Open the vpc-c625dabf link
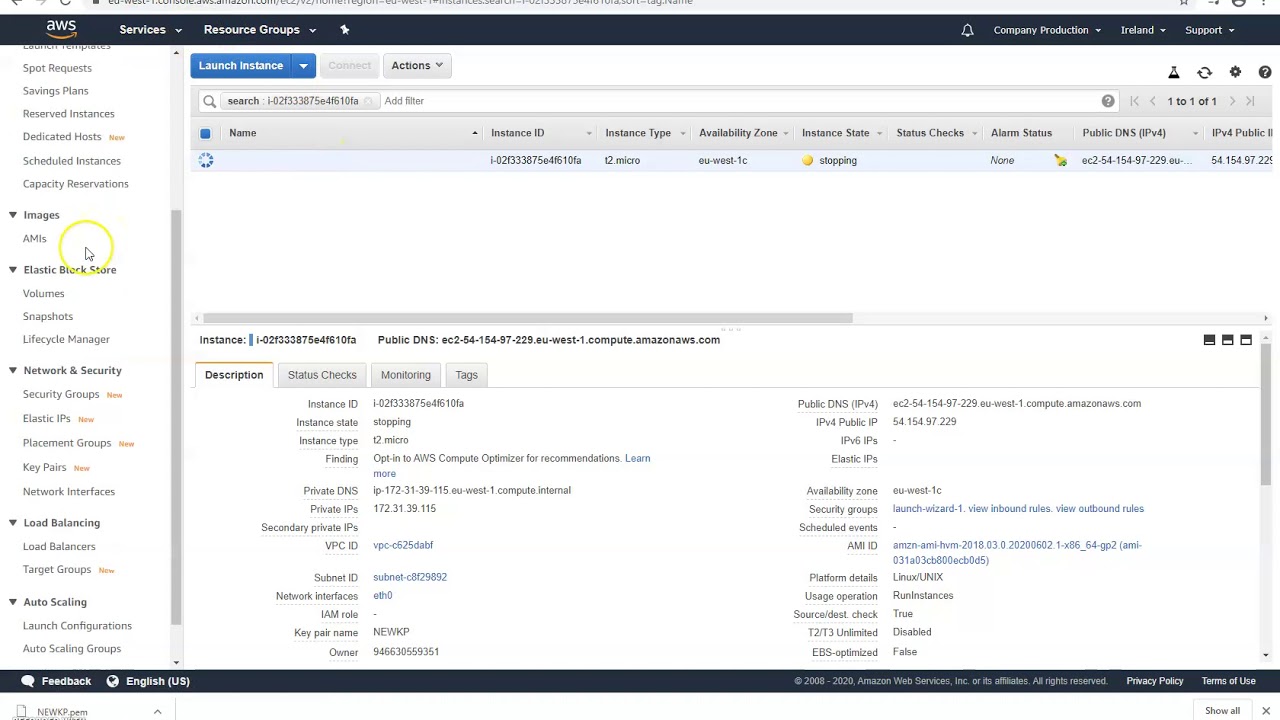 click(403, 545)
